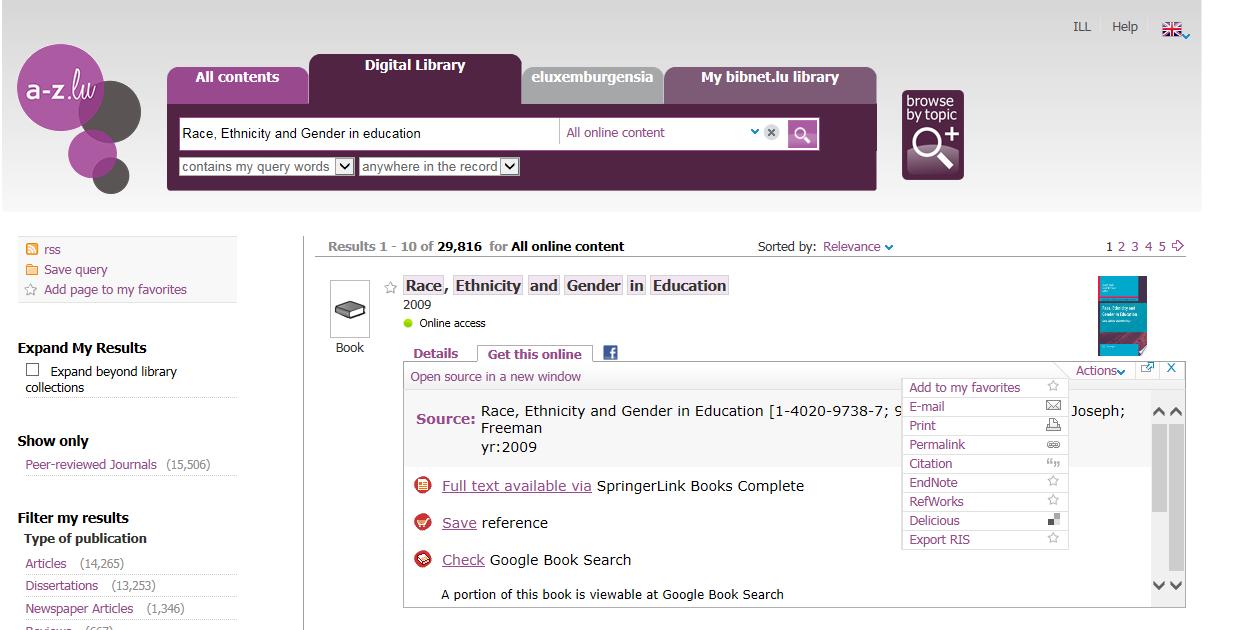Image resolution: width=1241 pixels, height=630 pixels.
Task: Clear the search query with the X icon
Action: pos(771,132)
